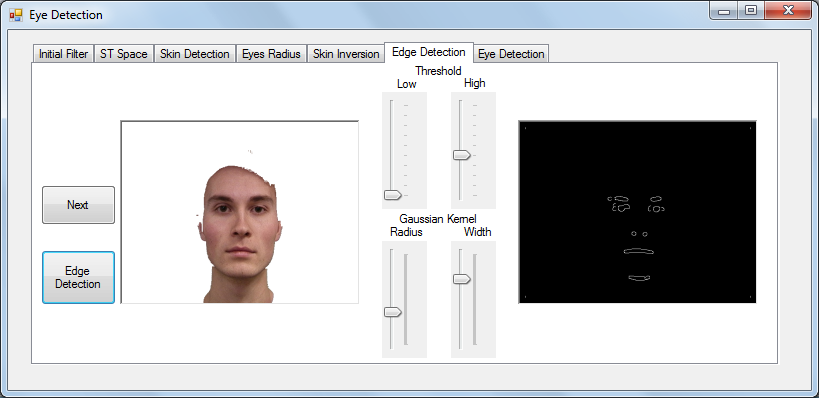
Task: Close the Eye Detection window
Action: (x=789, y=10)
